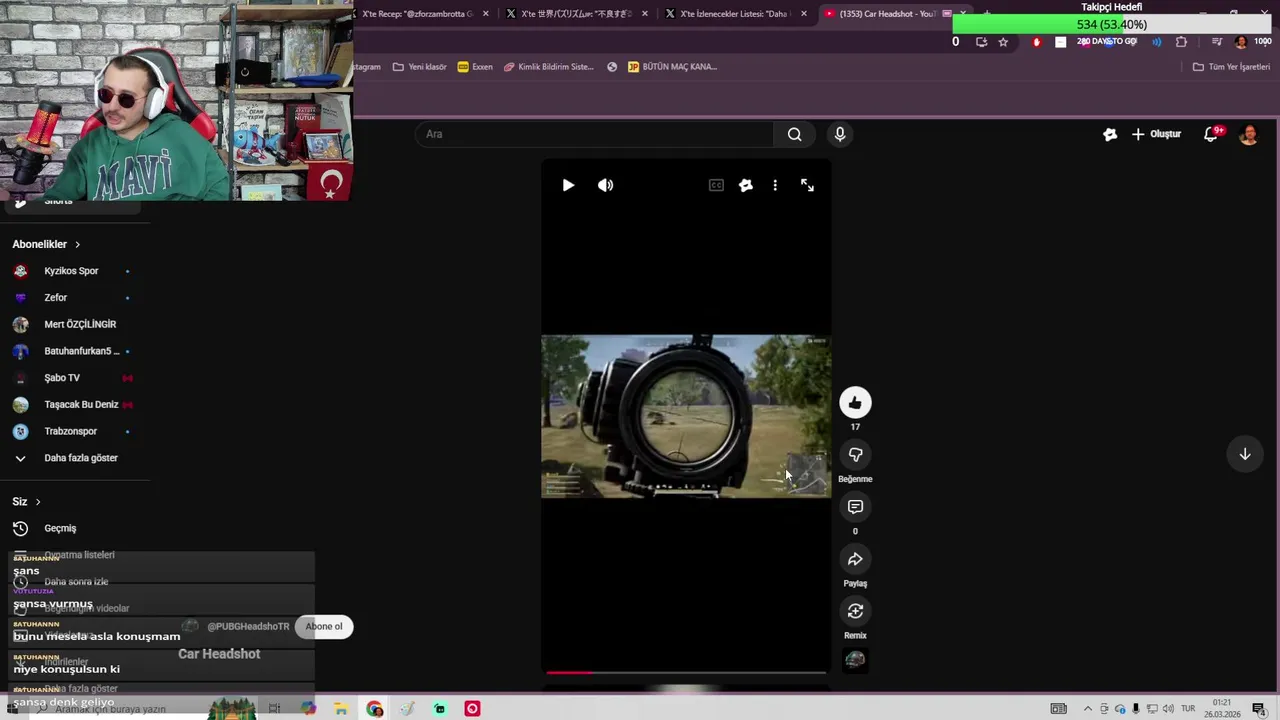
Task: Open Taşacak Bu Deniz channel
Action: [81, 404]
